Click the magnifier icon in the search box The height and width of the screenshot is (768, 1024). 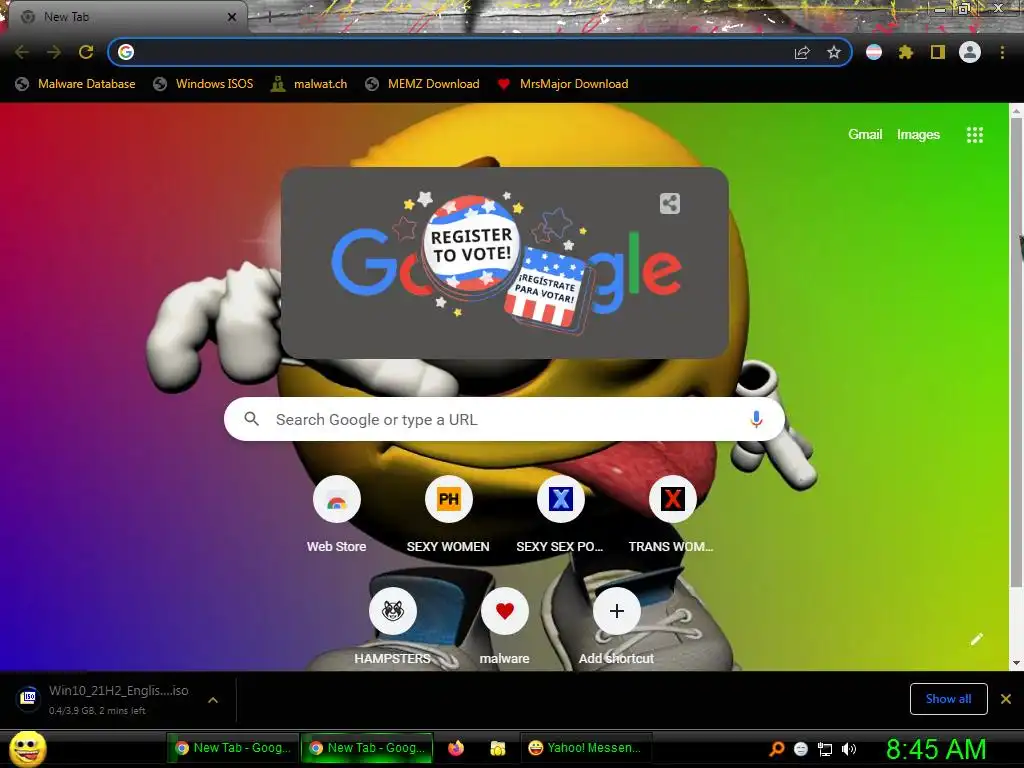[251, 419]
